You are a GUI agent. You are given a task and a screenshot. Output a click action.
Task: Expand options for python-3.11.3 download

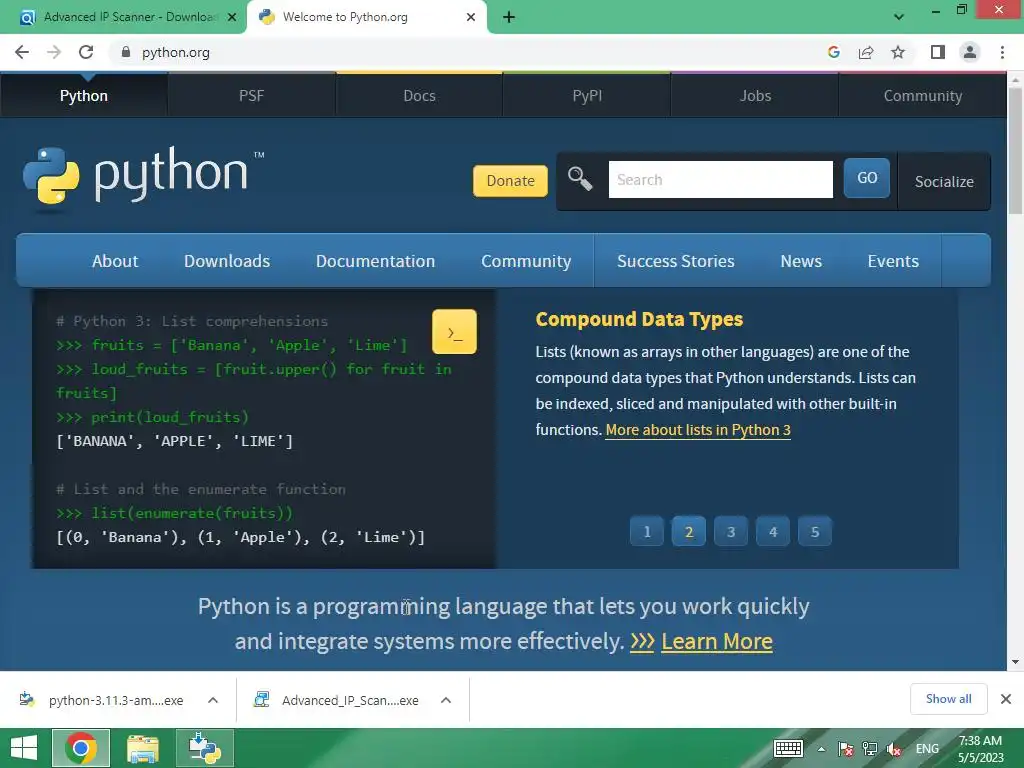point(213,700)
